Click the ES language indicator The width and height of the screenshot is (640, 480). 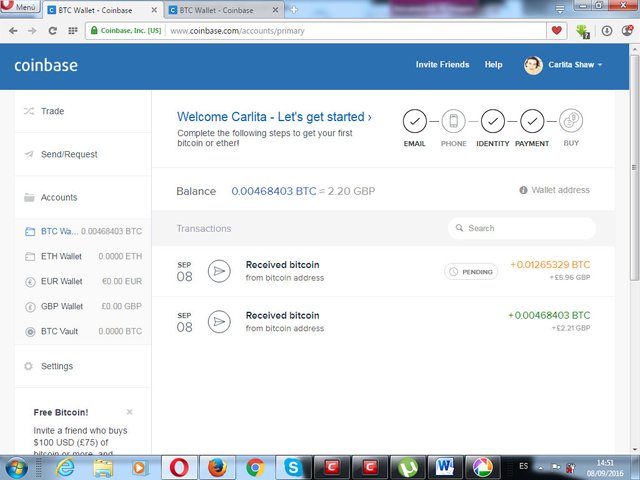(524, 466)
